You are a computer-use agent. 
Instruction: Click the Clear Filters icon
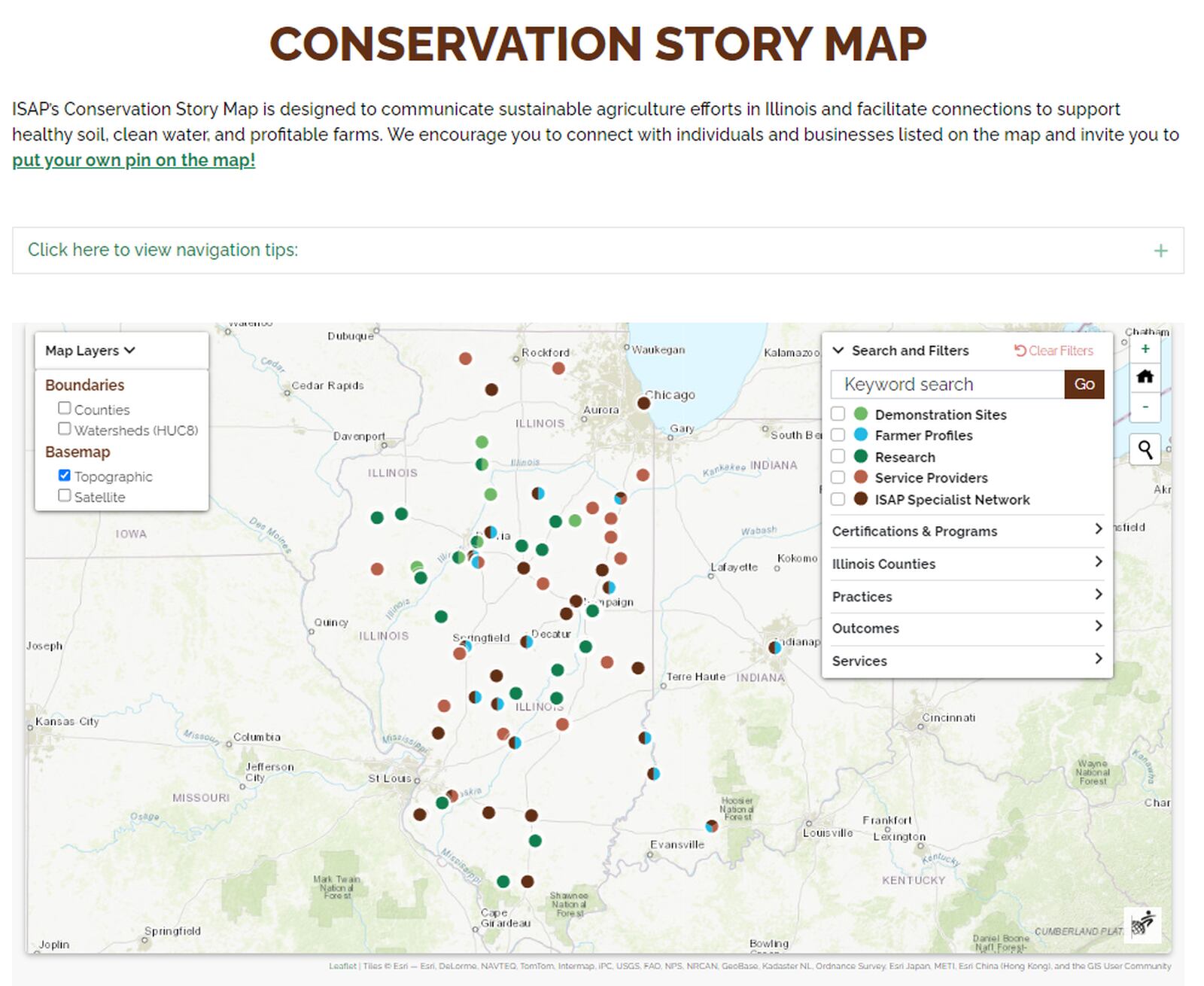[x=1054, y=350]
